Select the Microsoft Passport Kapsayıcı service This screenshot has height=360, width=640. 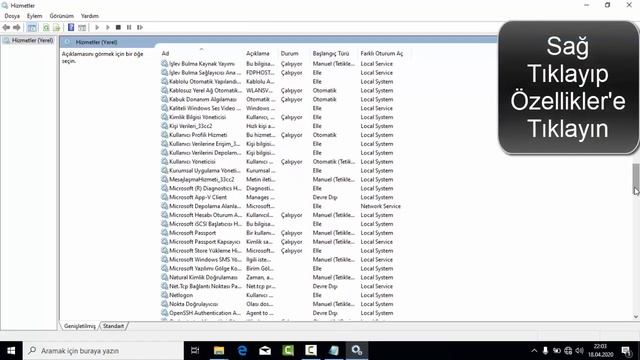tap(282, 242)
